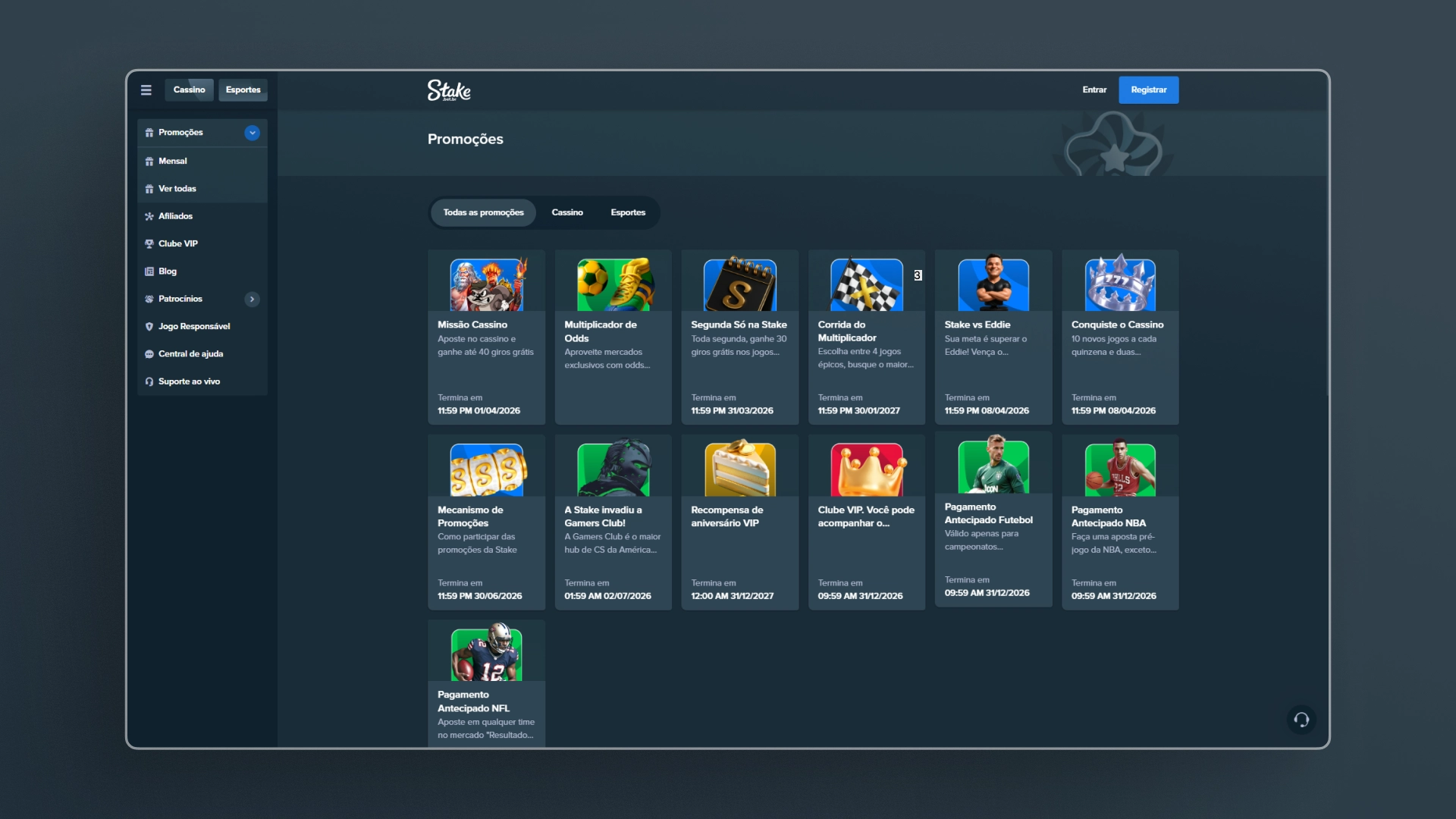Select Todas as promoções filter
This screenshot has height=819, width=1456.
pyautogui.click(x=484, y=212)
